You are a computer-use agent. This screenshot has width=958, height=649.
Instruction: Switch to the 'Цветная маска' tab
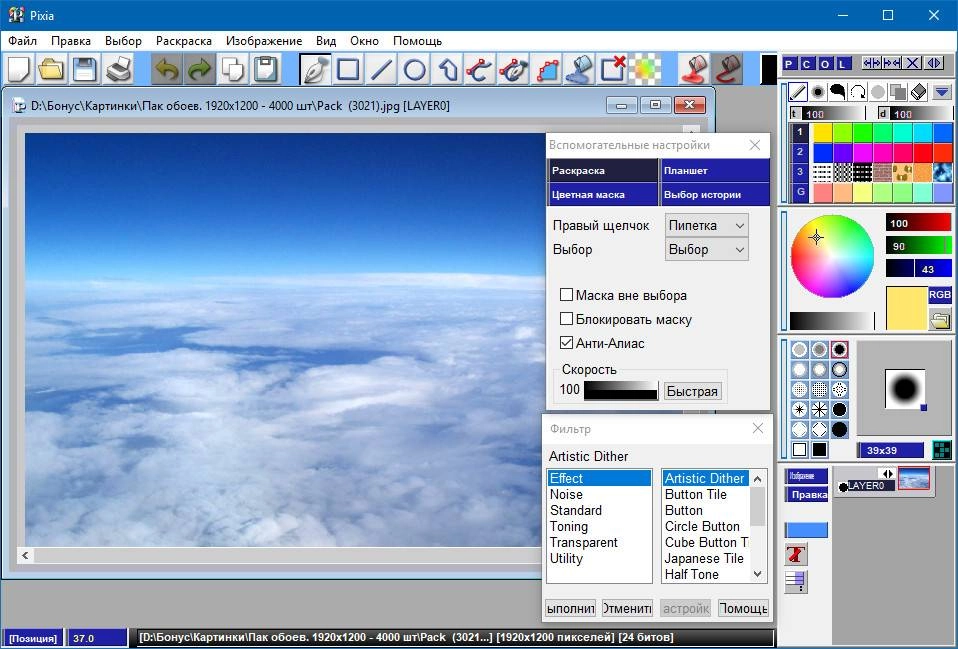pyautogui.click(x=602, y=194)
